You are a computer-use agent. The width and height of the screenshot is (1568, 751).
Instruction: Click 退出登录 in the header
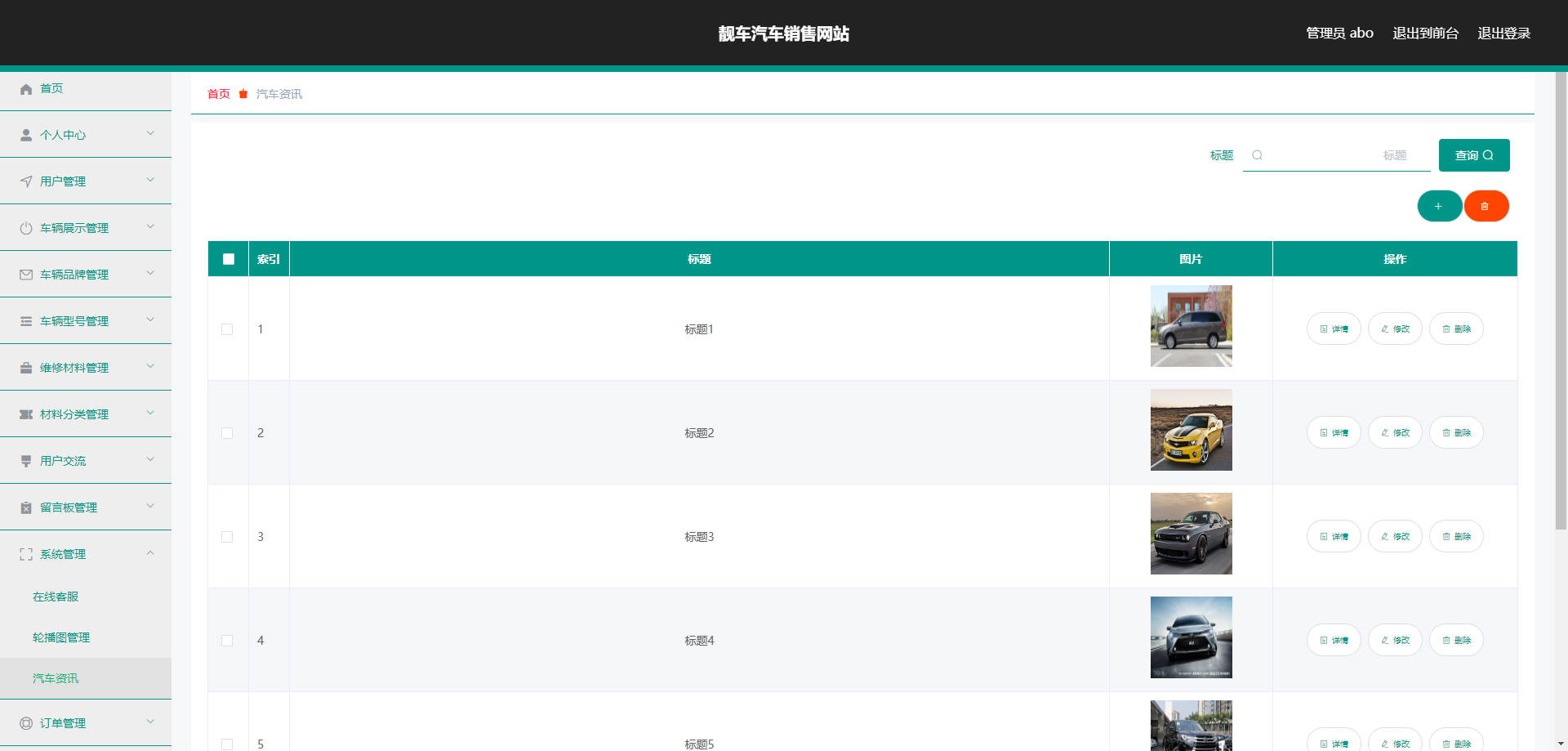pyautogui.click(x=1503, y=34)
